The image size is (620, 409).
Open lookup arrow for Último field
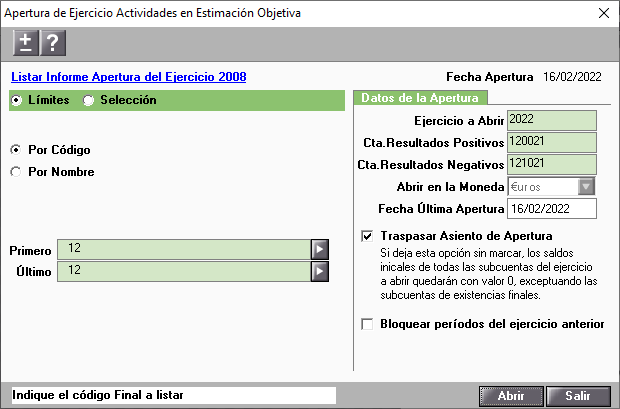click(320, 271)
